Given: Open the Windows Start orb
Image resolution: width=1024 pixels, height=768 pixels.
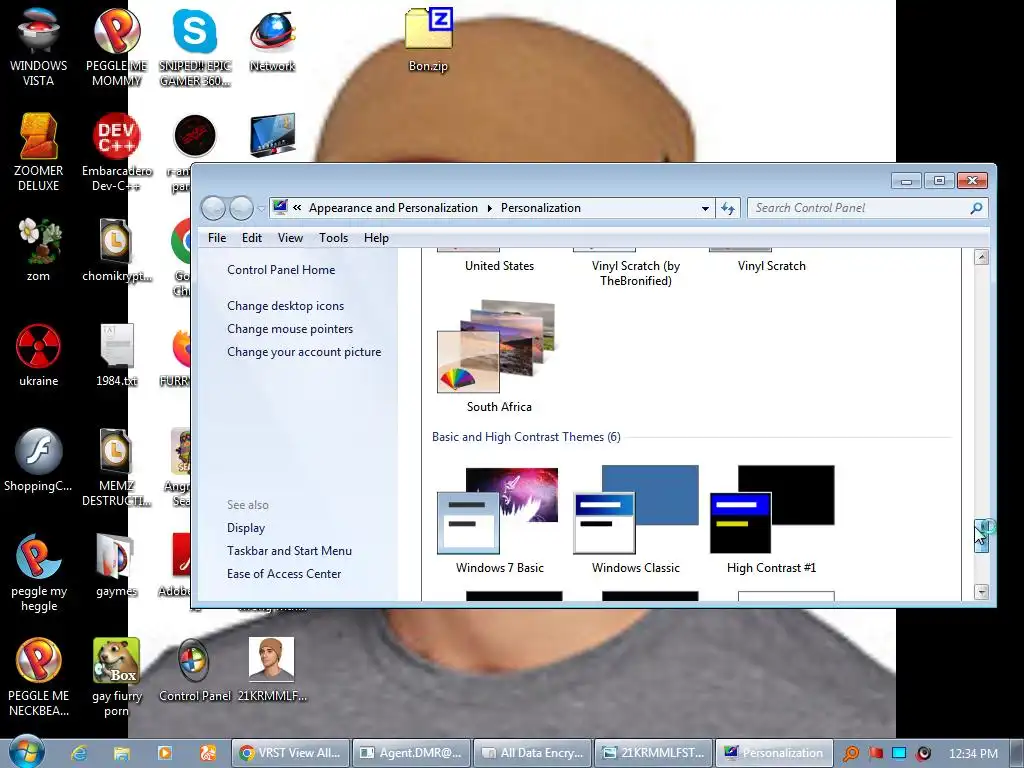Looking at the screenshot, I should [x=27, y=752].
